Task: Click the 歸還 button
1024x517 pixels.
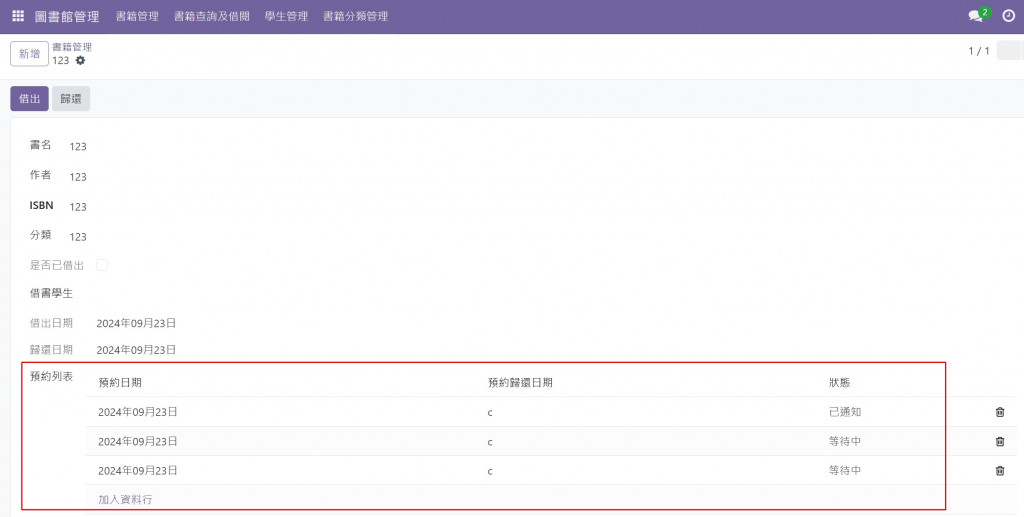Action: (x=71, y=99)
